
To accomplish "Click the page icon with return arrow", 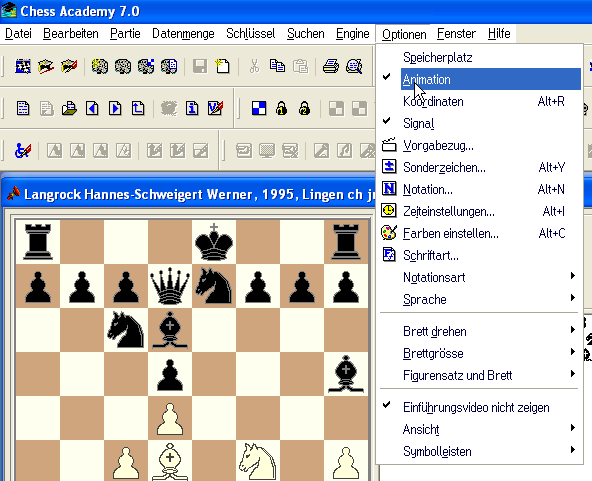I will point(138,109).
